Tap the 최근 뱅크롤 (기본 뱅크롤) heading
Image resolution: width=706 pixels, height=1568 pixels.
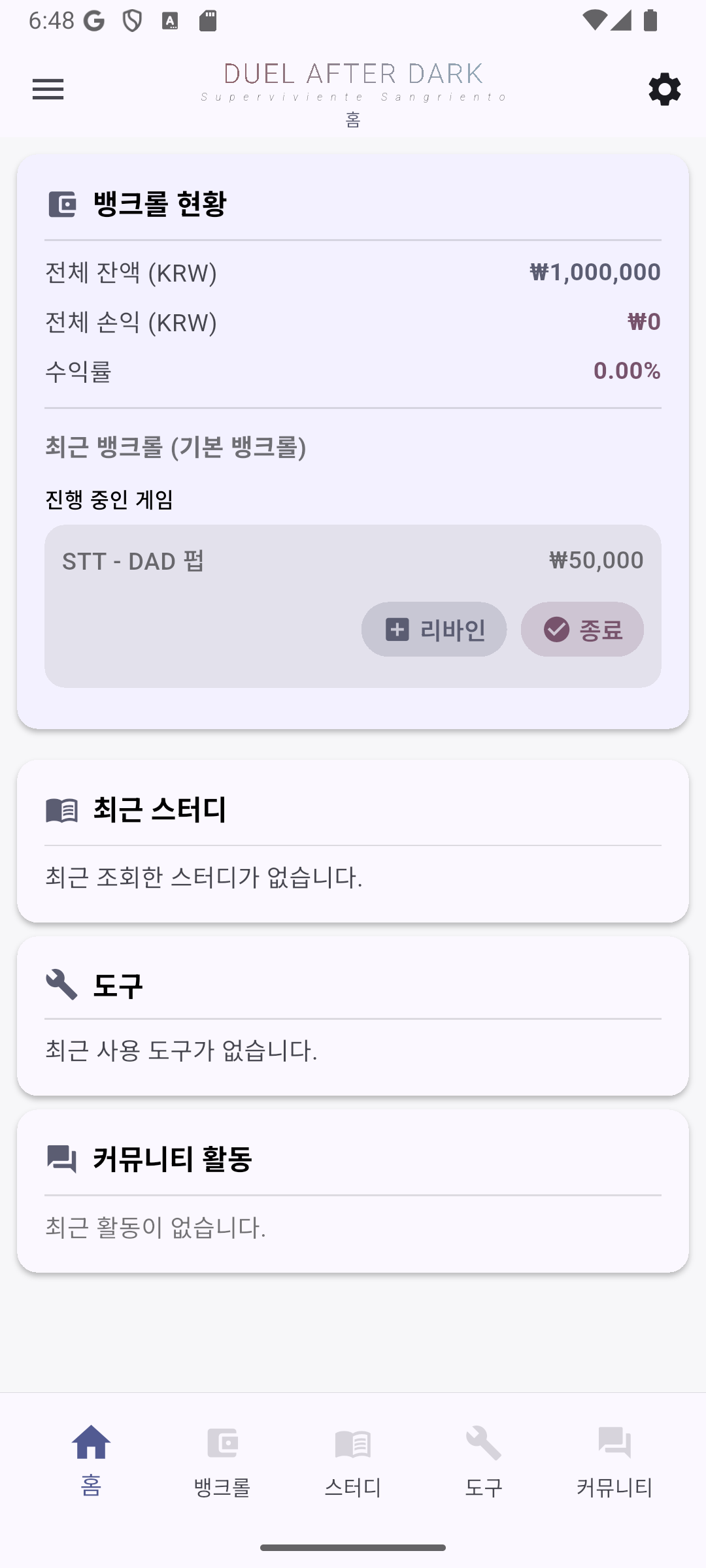176,448
